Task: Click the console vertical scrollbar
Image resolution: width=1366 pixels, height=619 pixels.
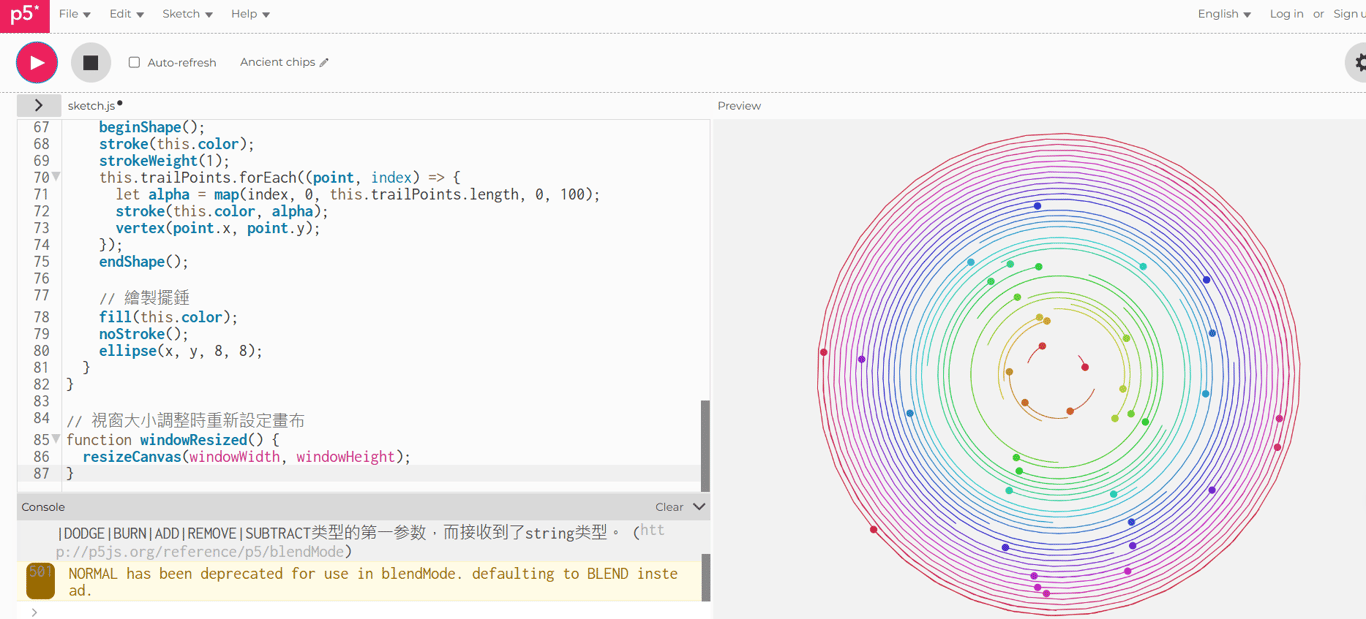Action: pyautogui.click(x=705, y=577)
